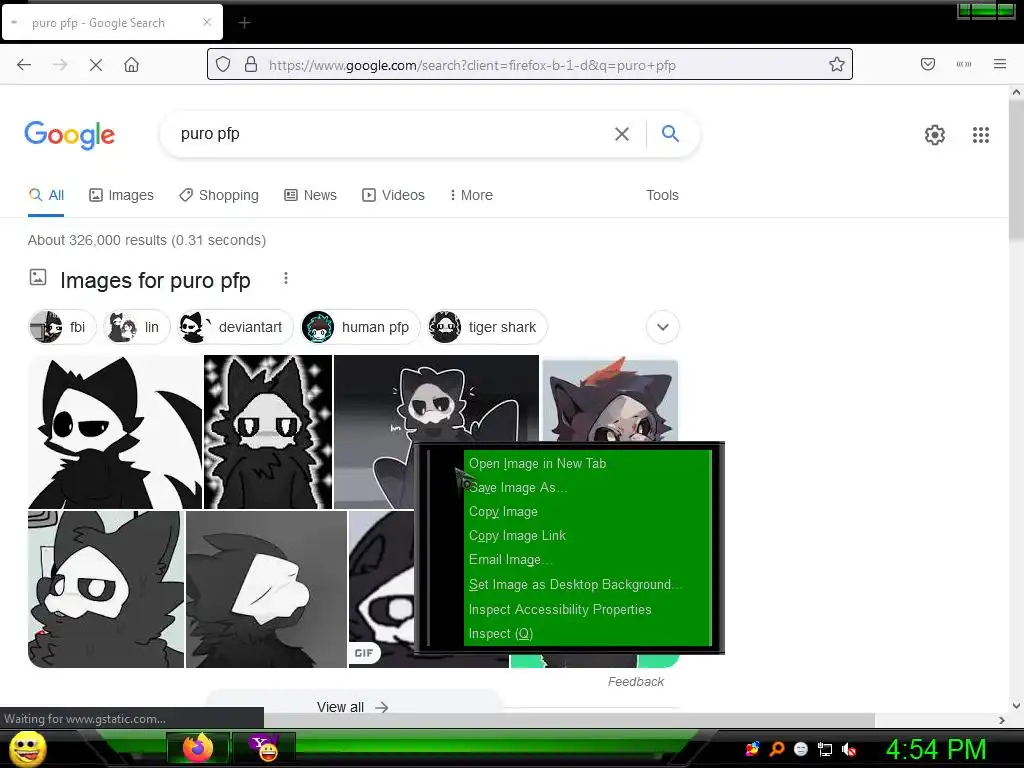The image size is (1024, 768).
Task: Click the Feedback link
Action: tap(635, 682)
